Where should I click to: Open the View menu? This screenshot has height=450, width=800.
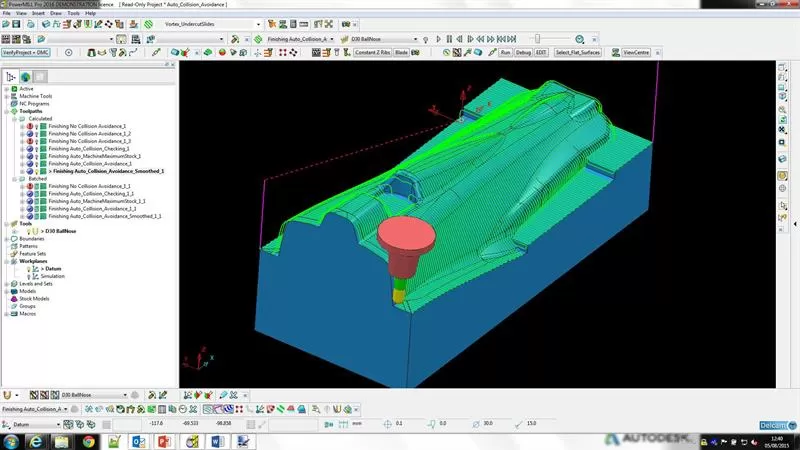click(21, 13)
